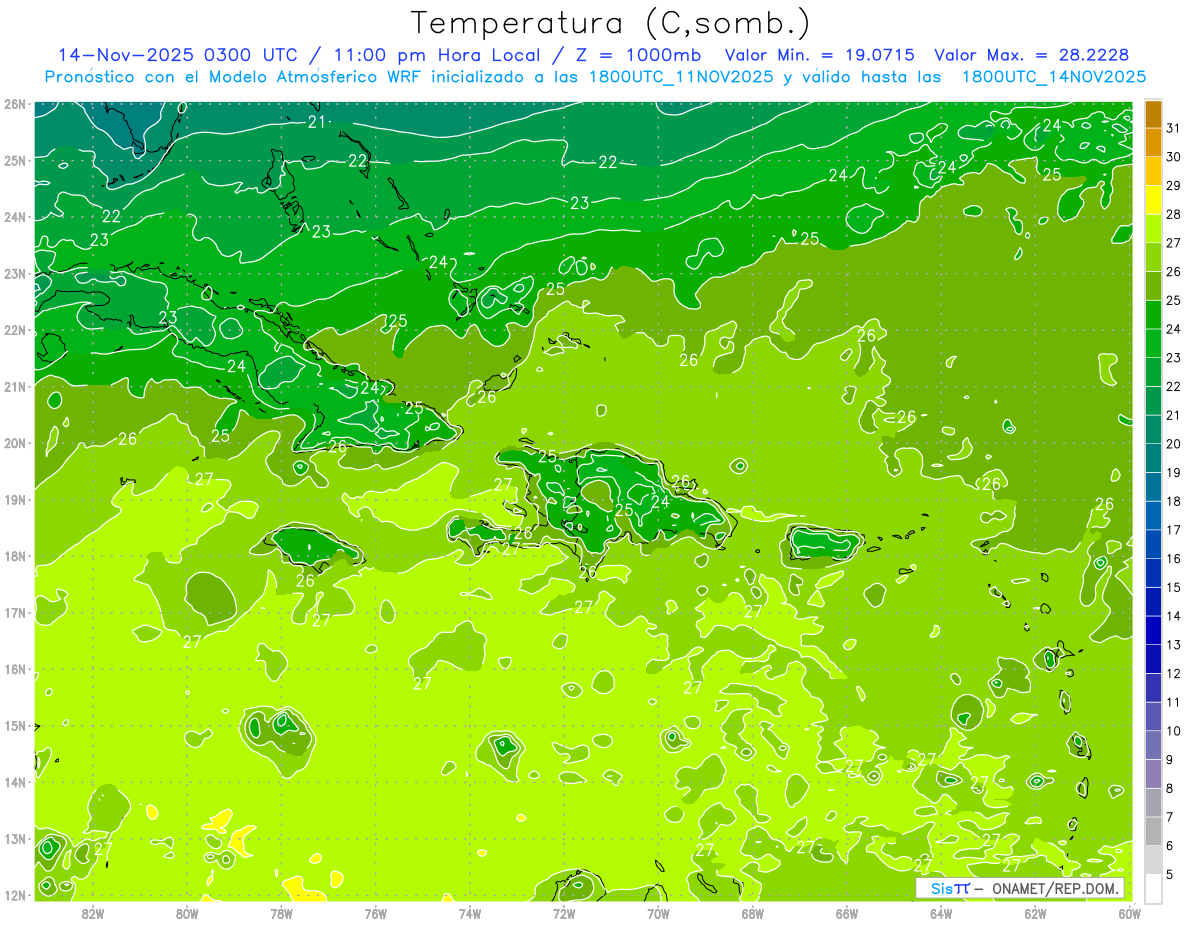Image resolution: width=1200 pixels, height=927 pixels.
Task: Click the "30" value on the color legend
Action: [1174, 156]
